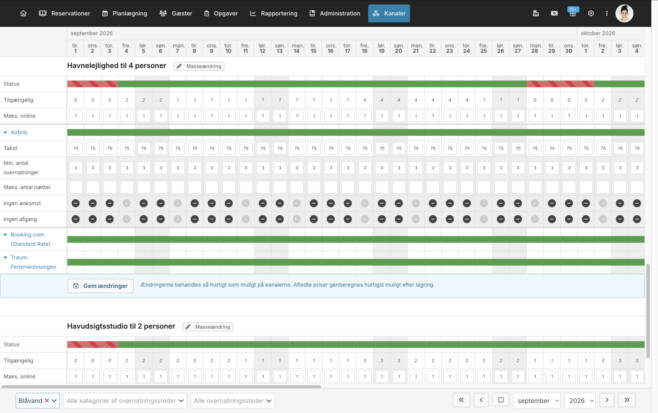Open the Traum-Ferienwohnungen link
The image size is (658, 413).
click(33, 262)
